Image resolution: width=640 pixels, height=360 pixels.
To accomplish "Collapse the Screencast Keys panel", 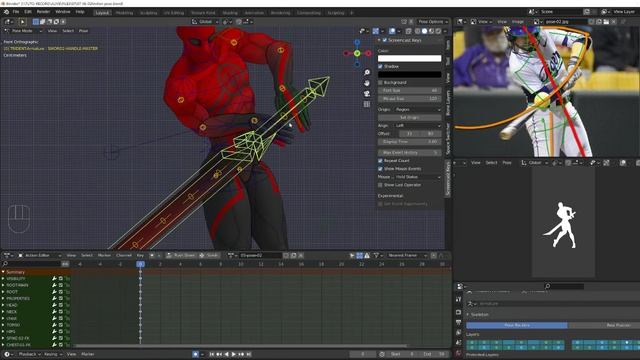I will (x=379, y=40).
